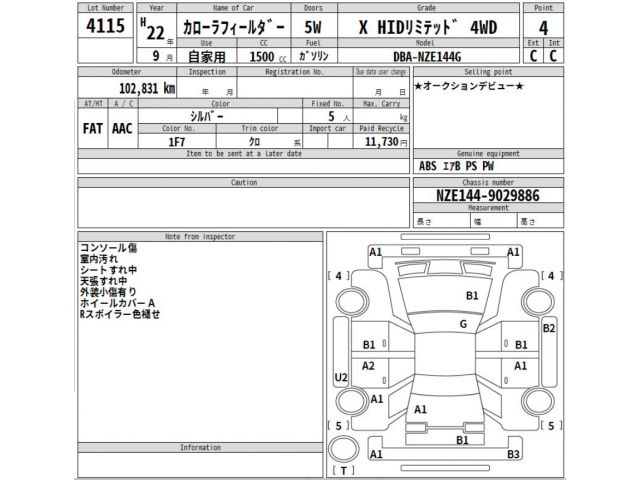This screenshot has height=480, width=640.
Task: Click the chassis number NZE144-9029886
Action: (x=488, y=196)
